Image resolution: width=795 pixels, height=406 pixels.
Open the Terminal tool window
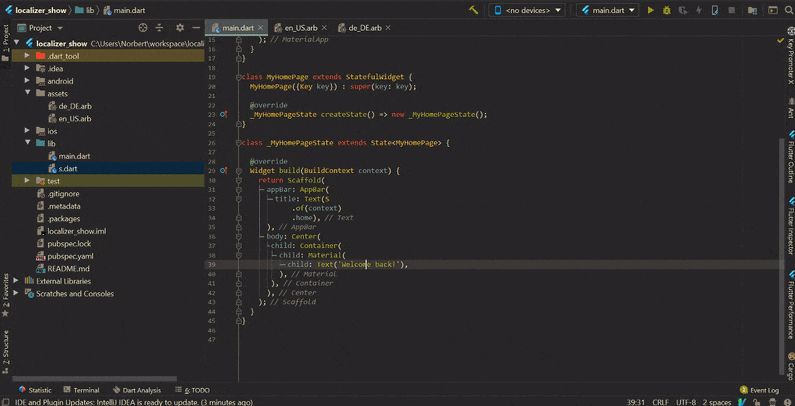click(x=82, y=390)
